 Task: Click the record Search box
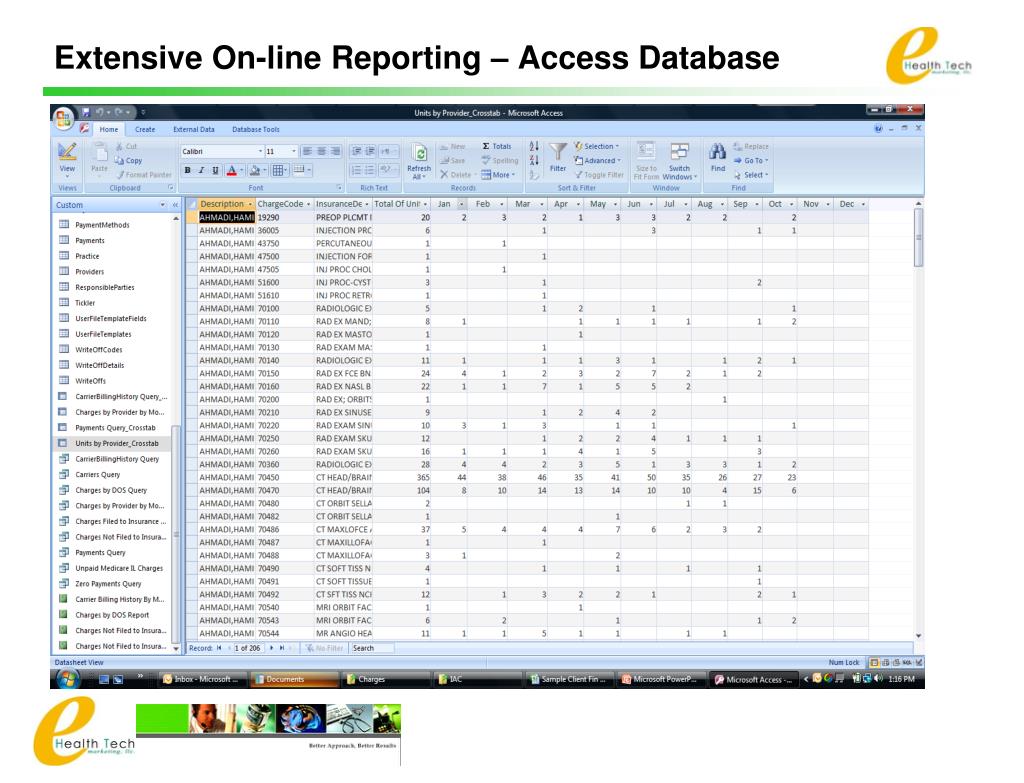tap(370, 648)
